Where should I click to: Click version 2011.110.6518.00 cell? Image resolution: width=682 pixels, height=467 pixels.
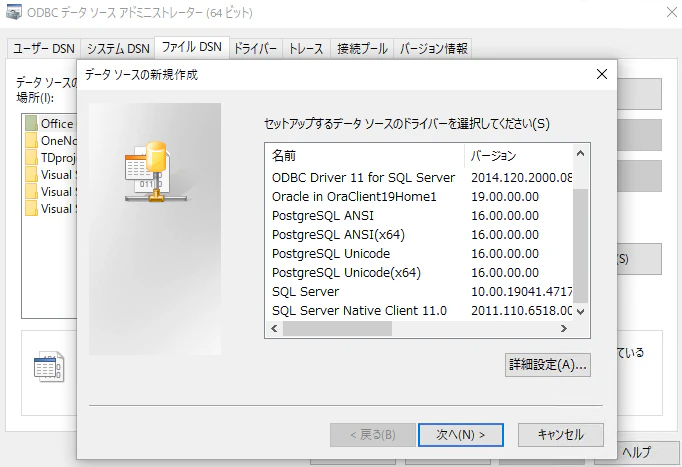tap(522, 310)
